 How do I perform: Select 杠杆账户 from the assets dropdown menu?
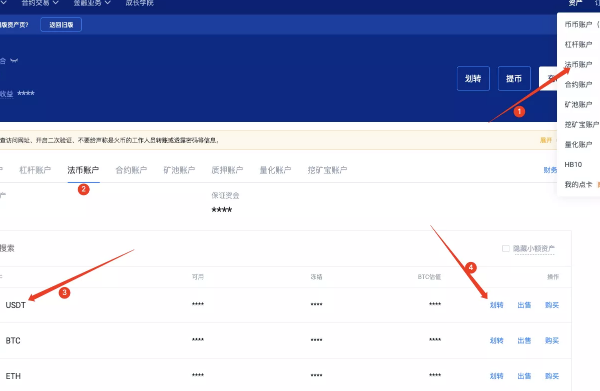pos(578,44)
